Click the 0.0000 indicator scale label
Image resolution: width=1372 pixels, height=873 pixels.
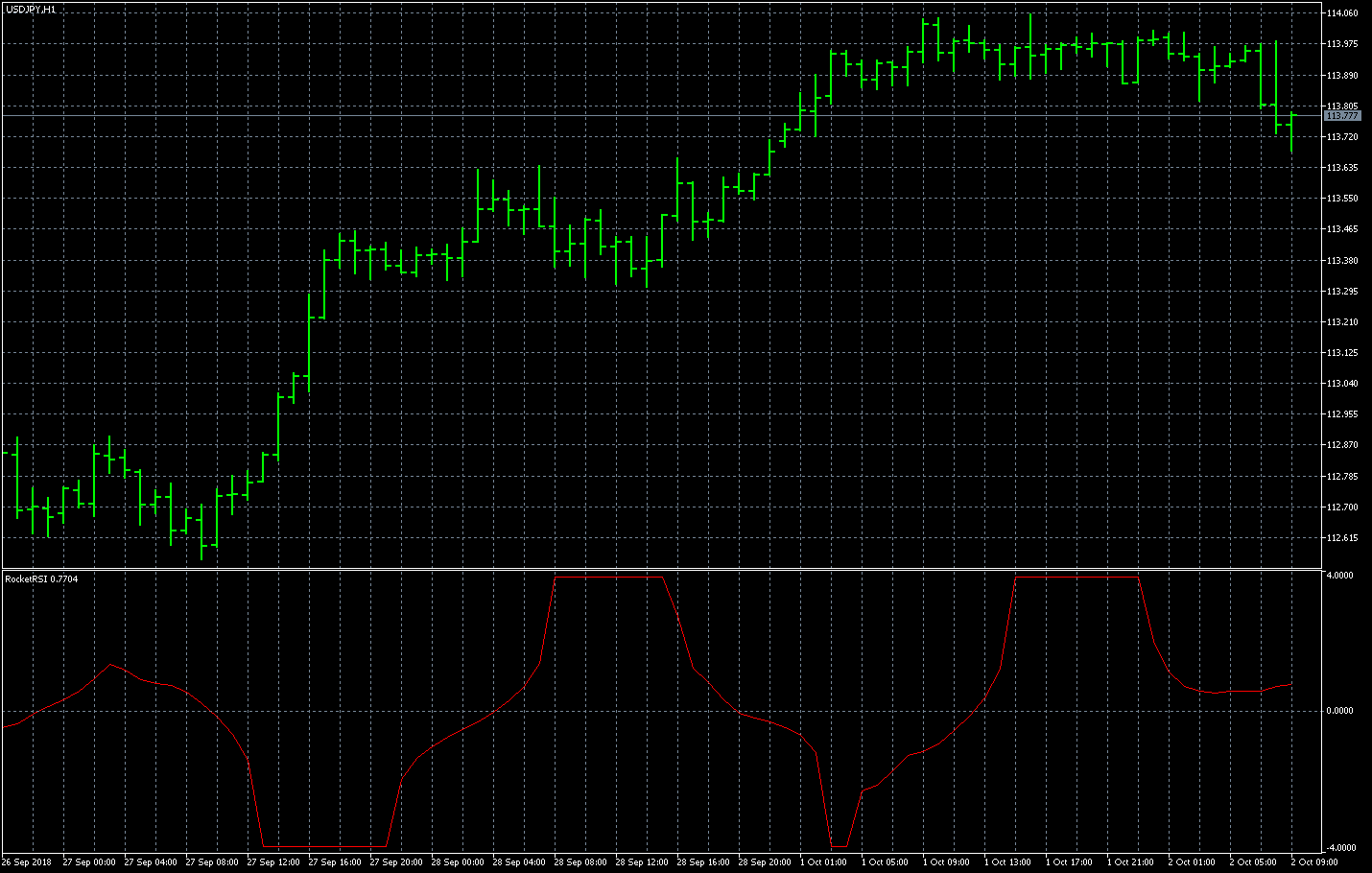(x=1339, y=711)
